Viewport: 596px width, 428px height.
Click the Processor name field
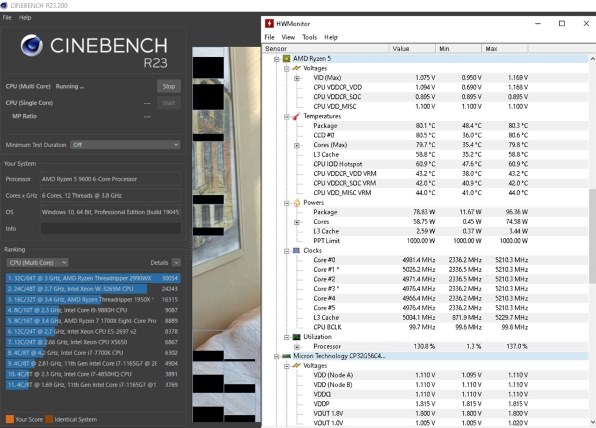[111, 179]
